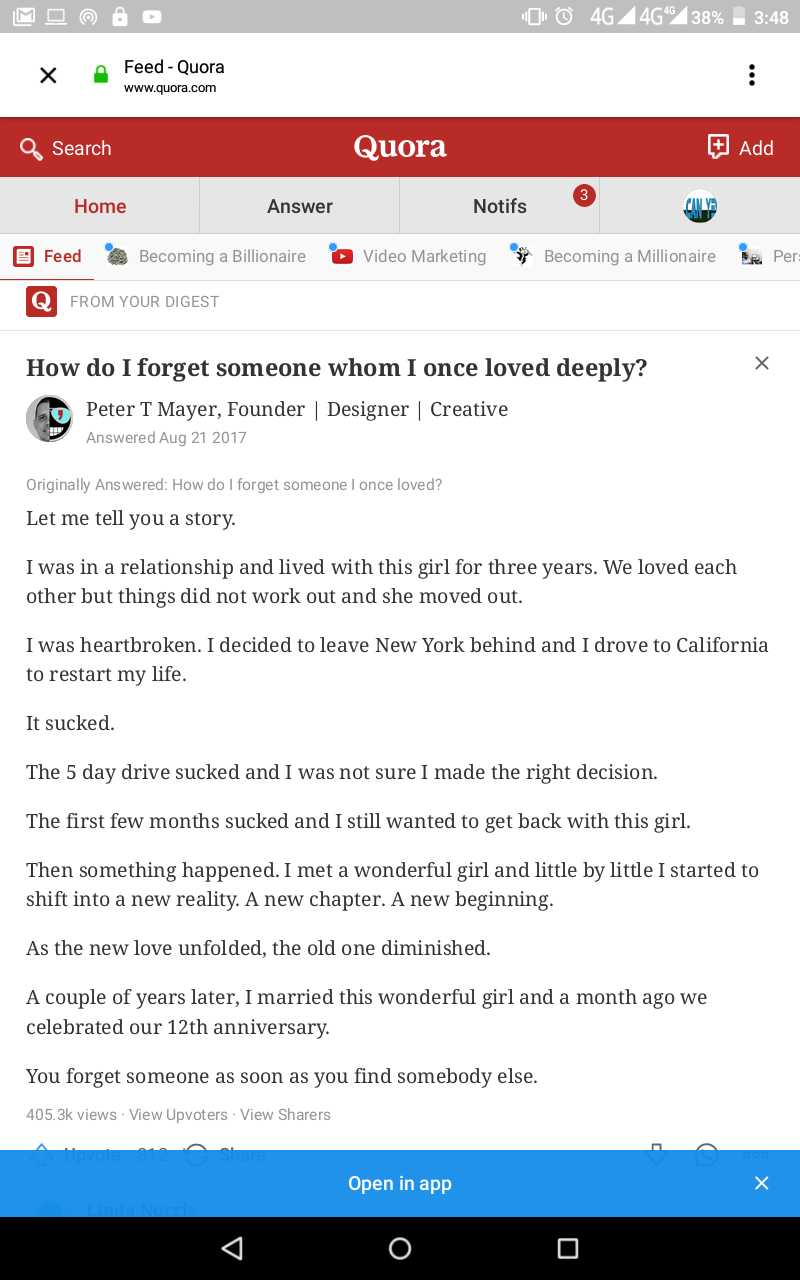Tap the Search magnifier icon

31,149
